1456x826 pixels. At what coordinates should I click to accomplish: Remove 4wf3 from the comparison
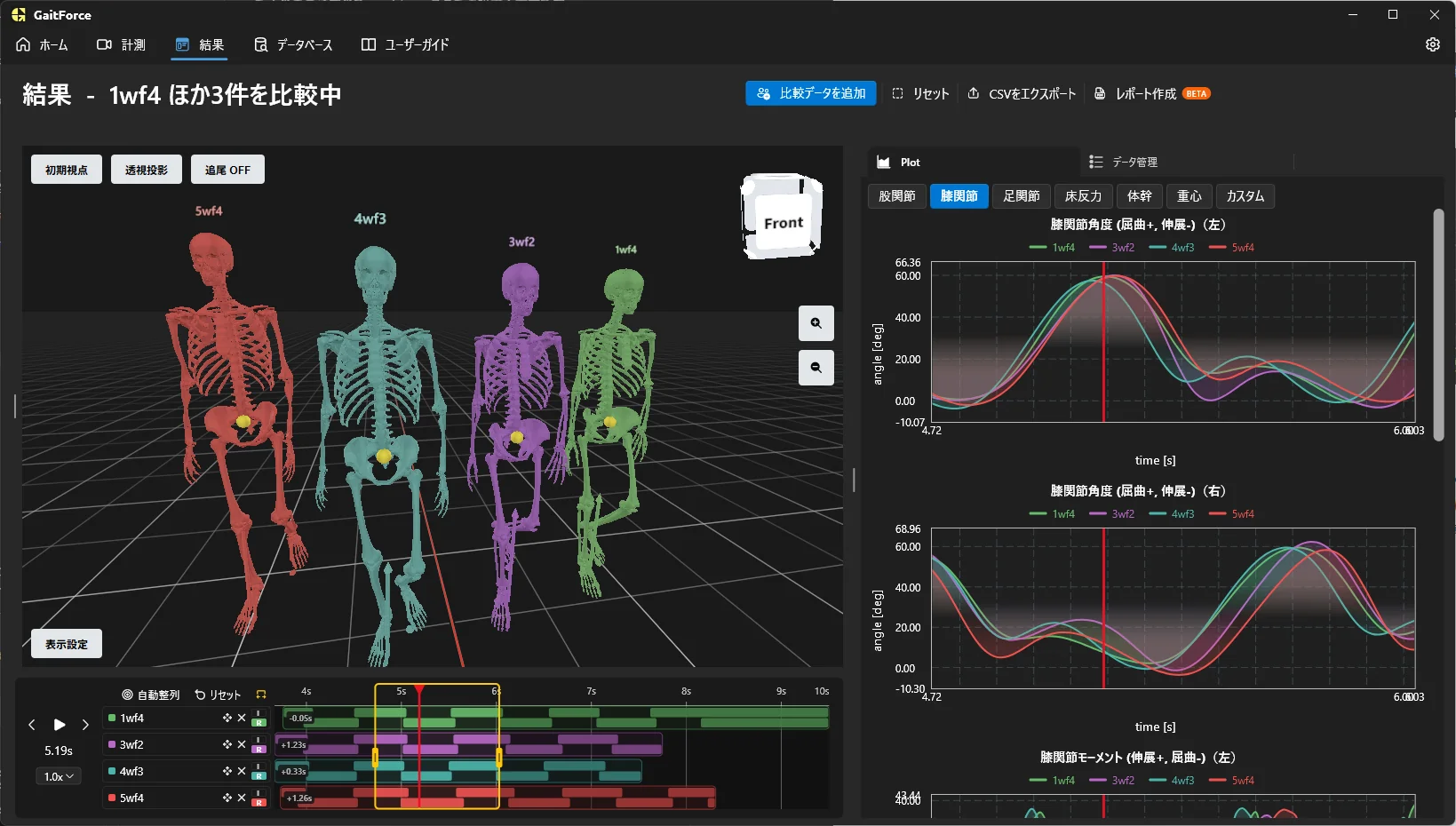click(242, 771)
